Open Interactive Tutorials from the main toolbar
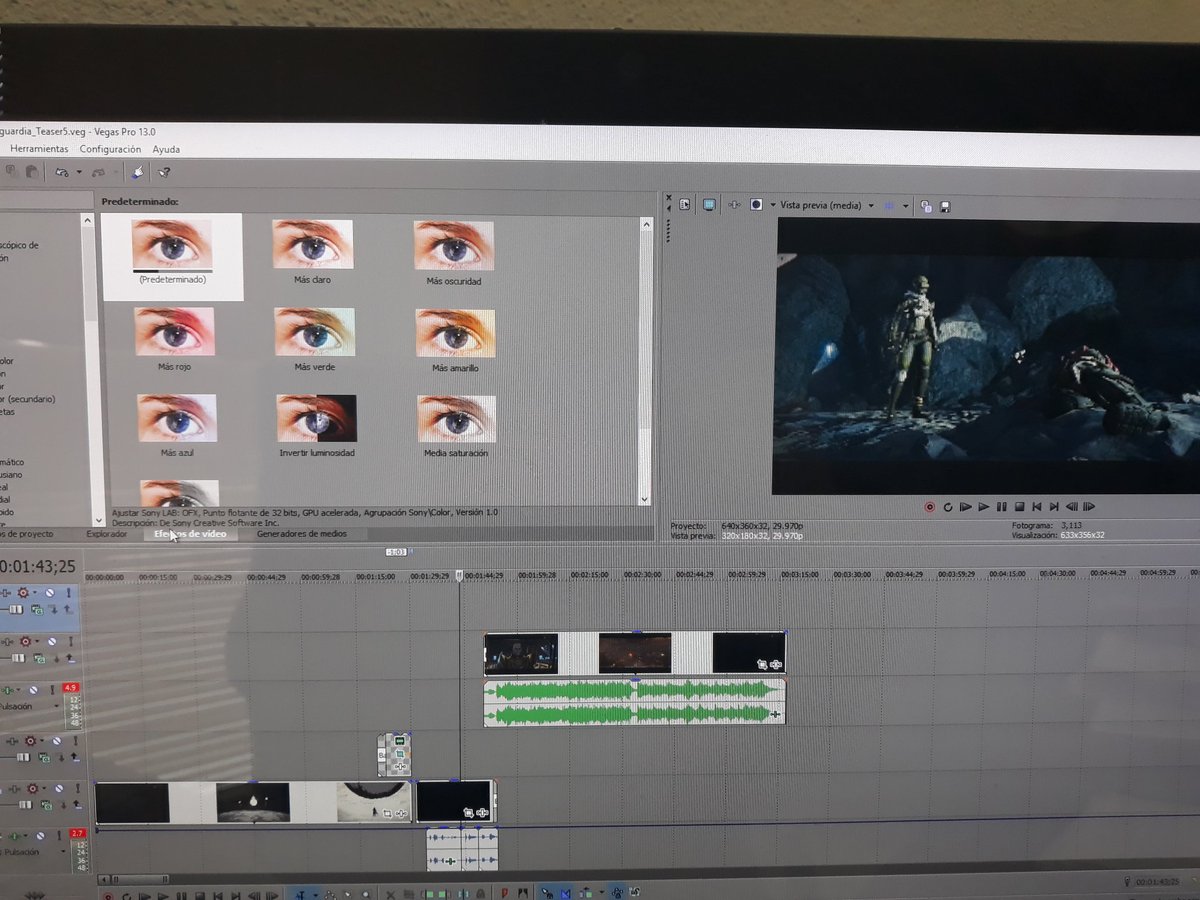Screen dimensions: 1200x900 coord(137,172)
